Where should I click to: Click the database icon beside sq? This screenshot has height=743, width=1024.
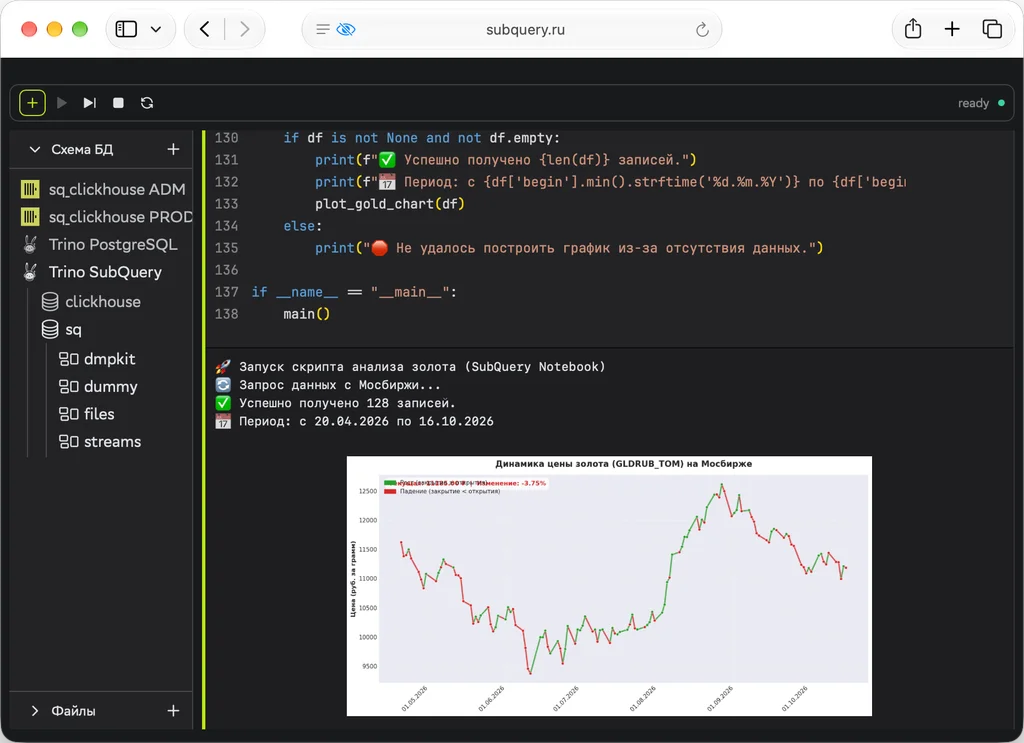point(50,330)
